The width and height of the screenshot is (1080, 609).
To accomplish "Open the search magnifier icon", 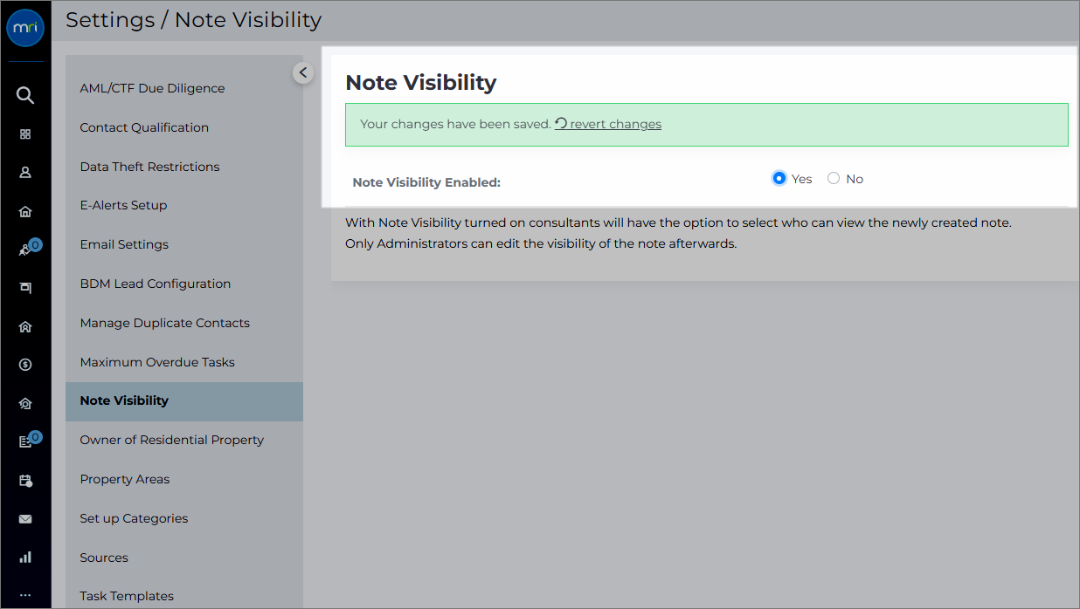I will pyautogui.click(x=25, y=95).
